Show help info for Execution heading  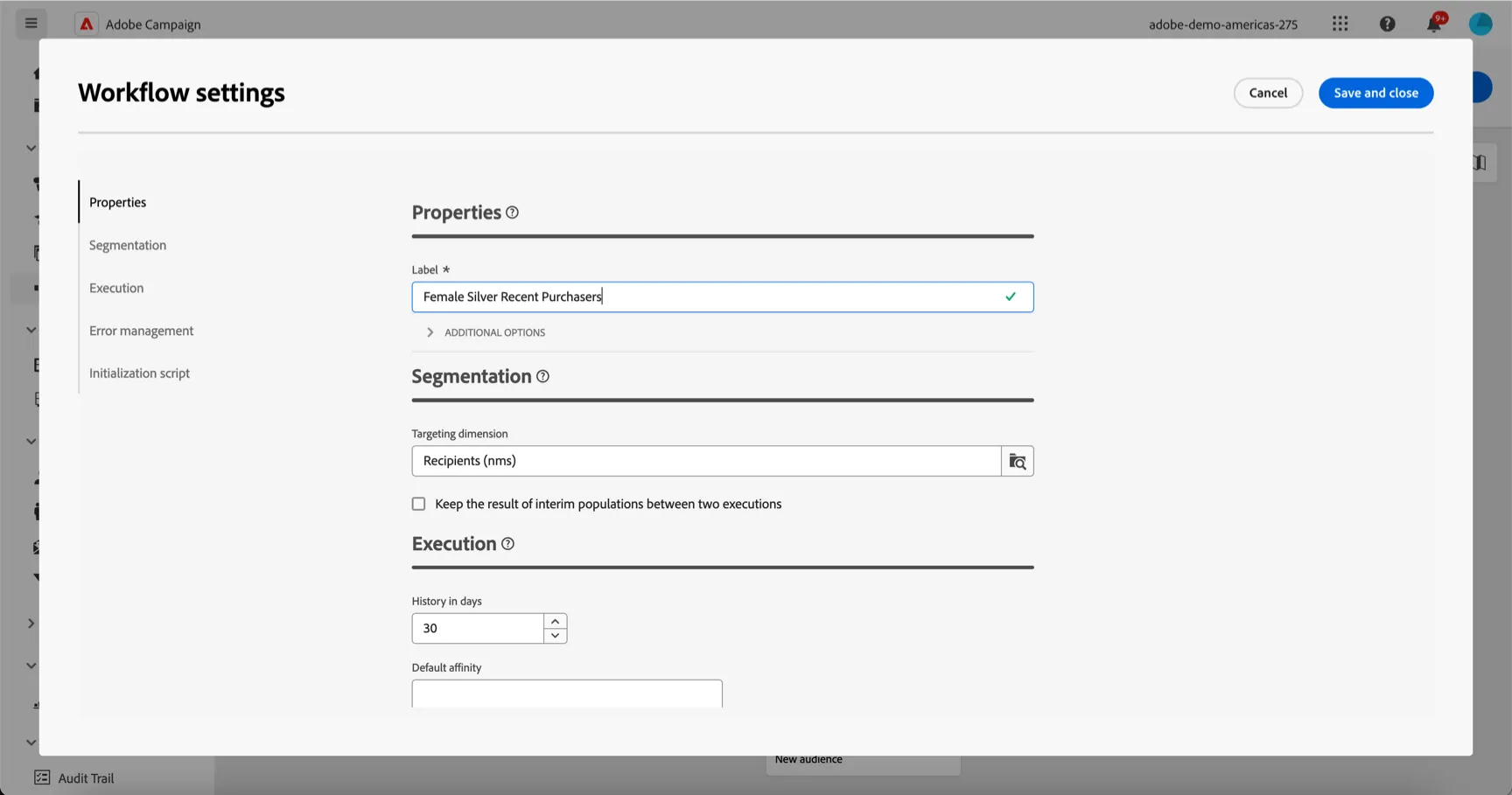point(507,544)
